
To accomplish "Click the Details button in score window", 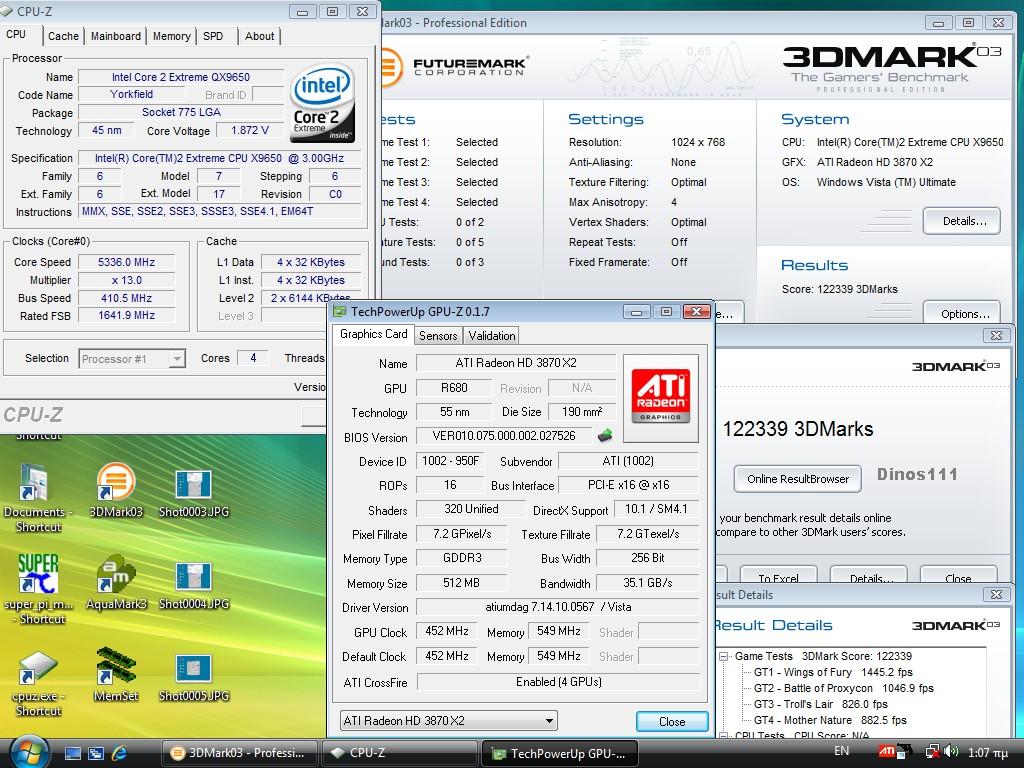I will coord(869,575).
